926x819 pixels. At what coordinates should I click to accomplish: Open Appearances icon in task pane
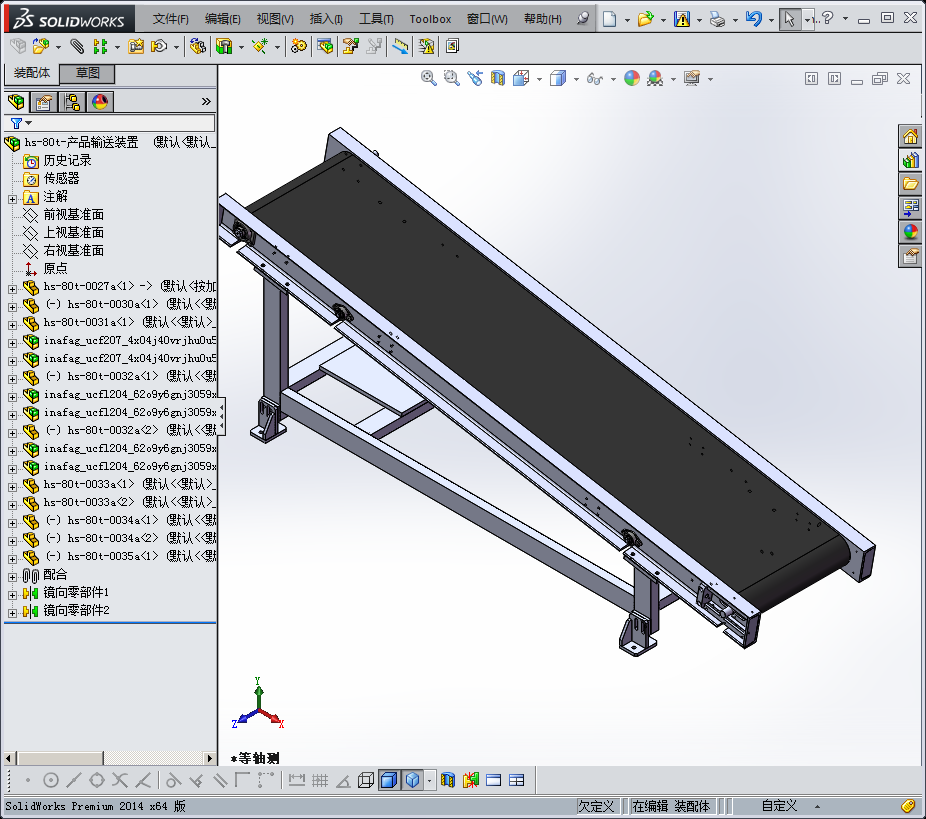click(910, 231)
